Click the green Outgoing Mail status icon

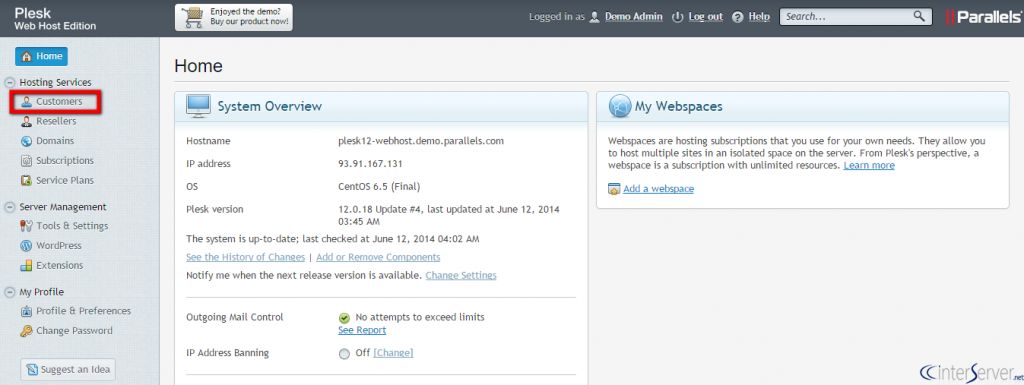tap(345, 318)
